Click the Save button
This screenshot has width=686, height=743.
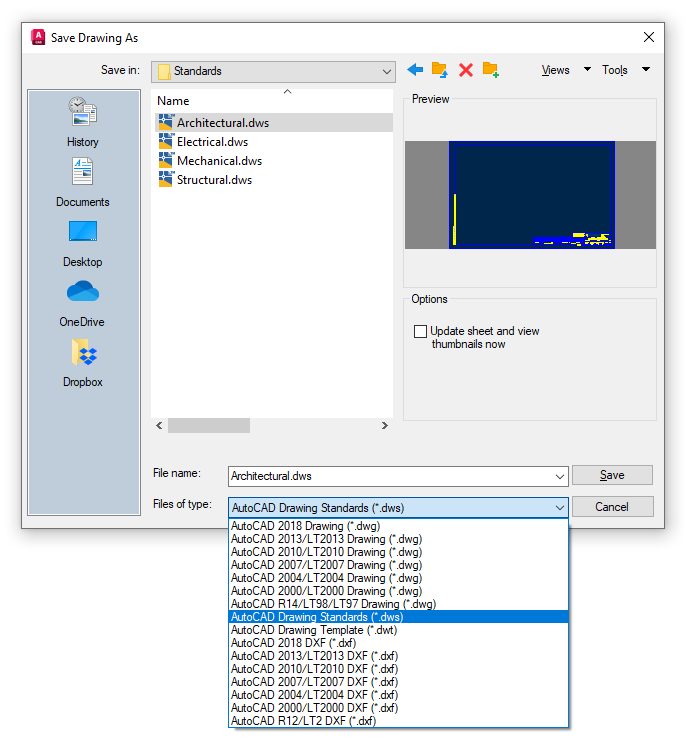point(612,475)
